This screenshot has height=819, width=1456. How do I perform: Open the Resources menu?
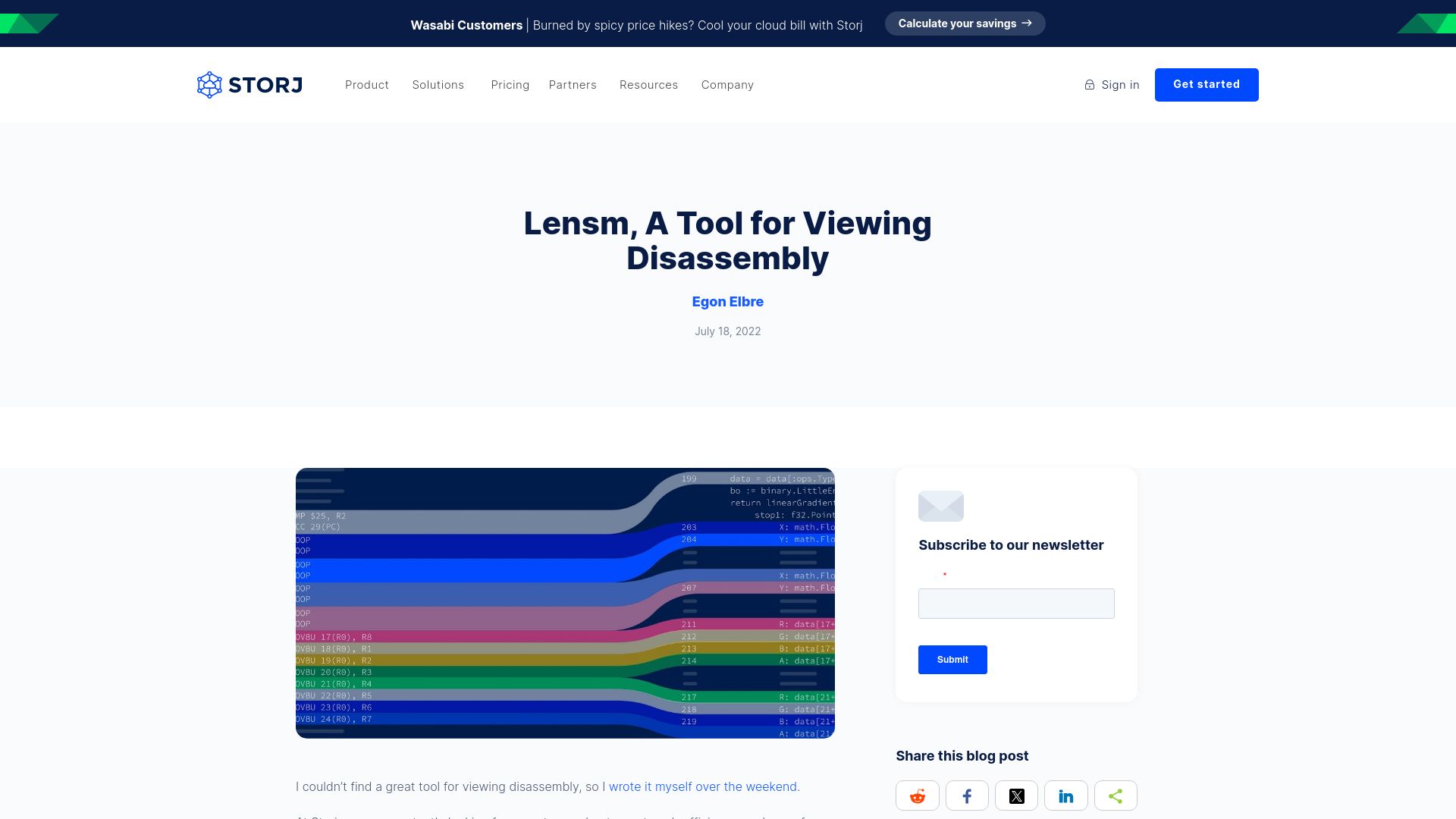pos(649,85)
